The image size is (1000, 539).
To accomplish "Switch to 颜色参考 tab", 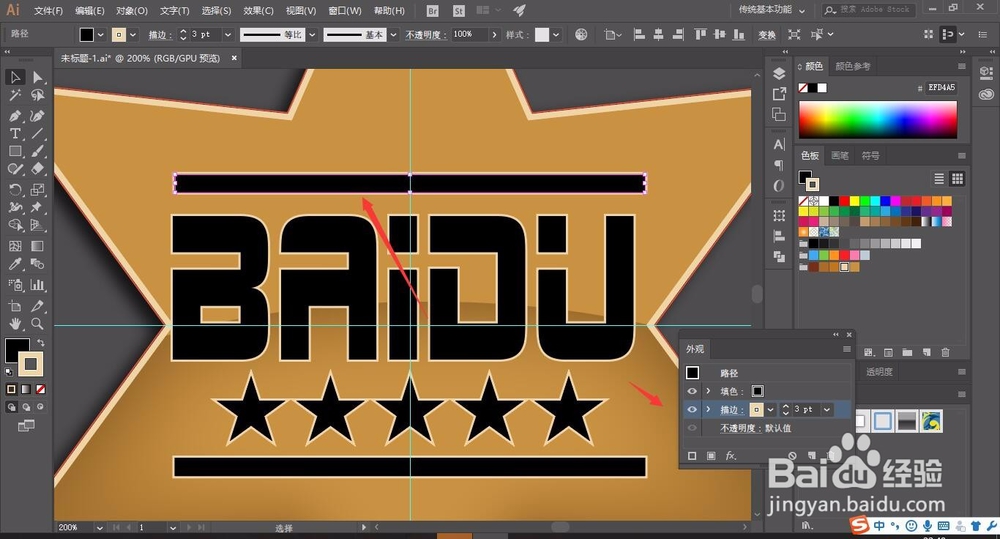I will 853,66.
